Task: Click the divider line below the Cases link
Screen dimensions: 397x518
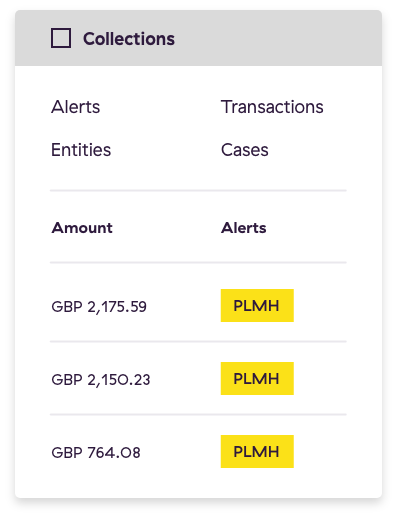Action: point(198,191)
